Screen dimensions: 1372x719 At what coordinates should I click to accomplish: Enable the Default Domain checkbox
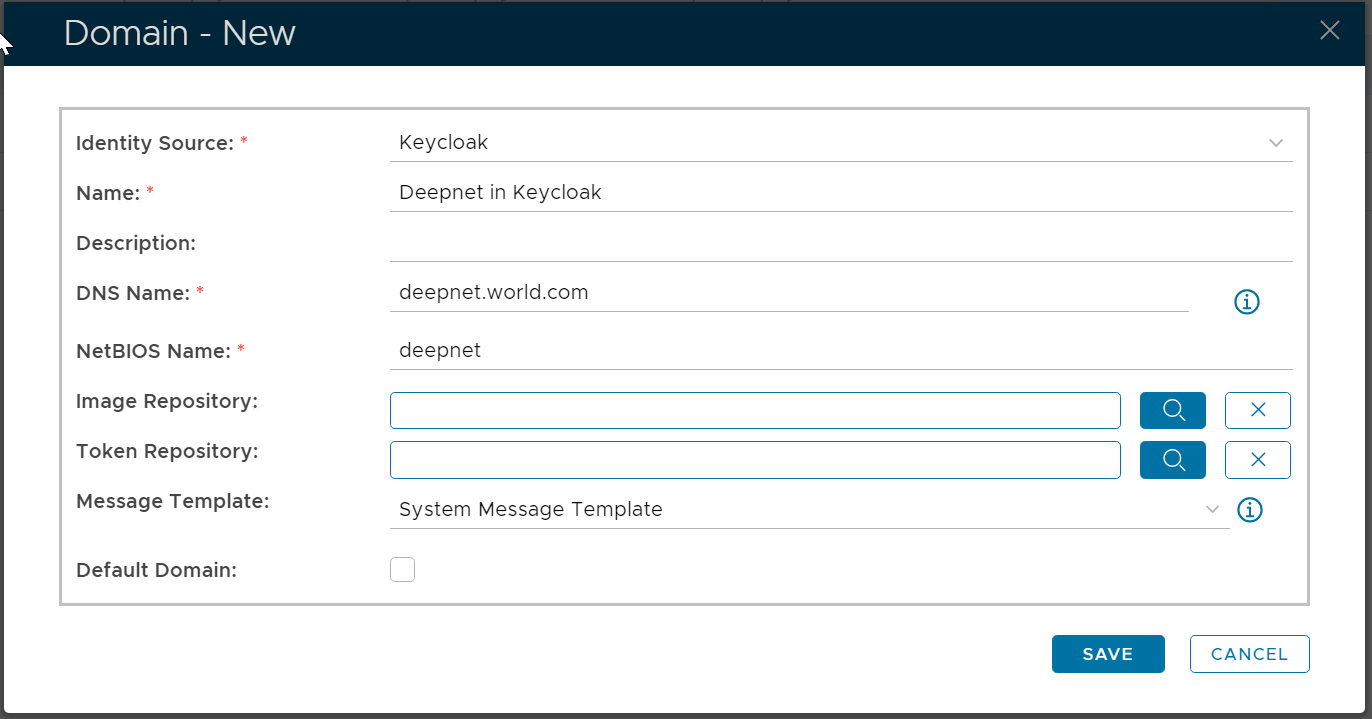click(402, 570)
